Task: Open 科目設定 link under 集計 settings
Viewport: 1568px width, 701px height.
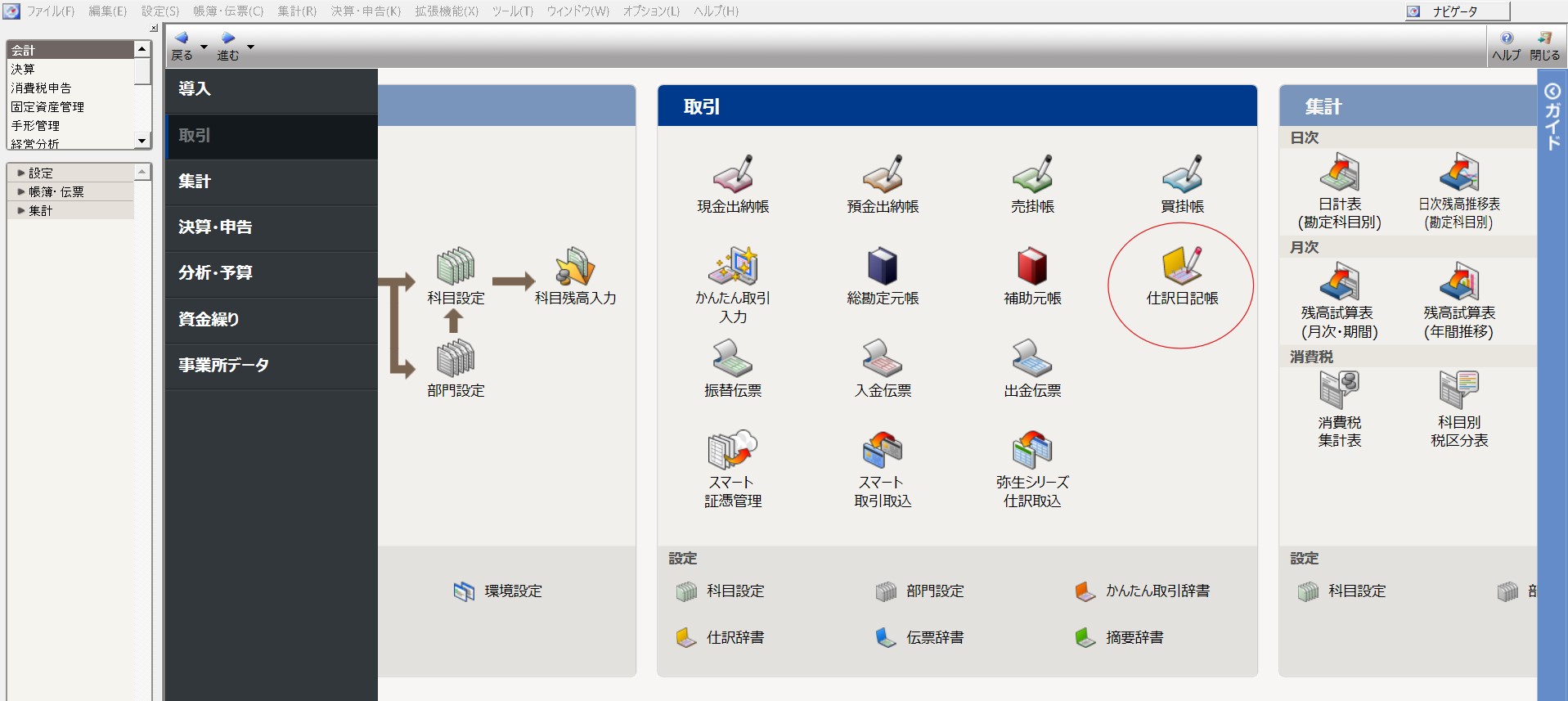Action: 1342,591
